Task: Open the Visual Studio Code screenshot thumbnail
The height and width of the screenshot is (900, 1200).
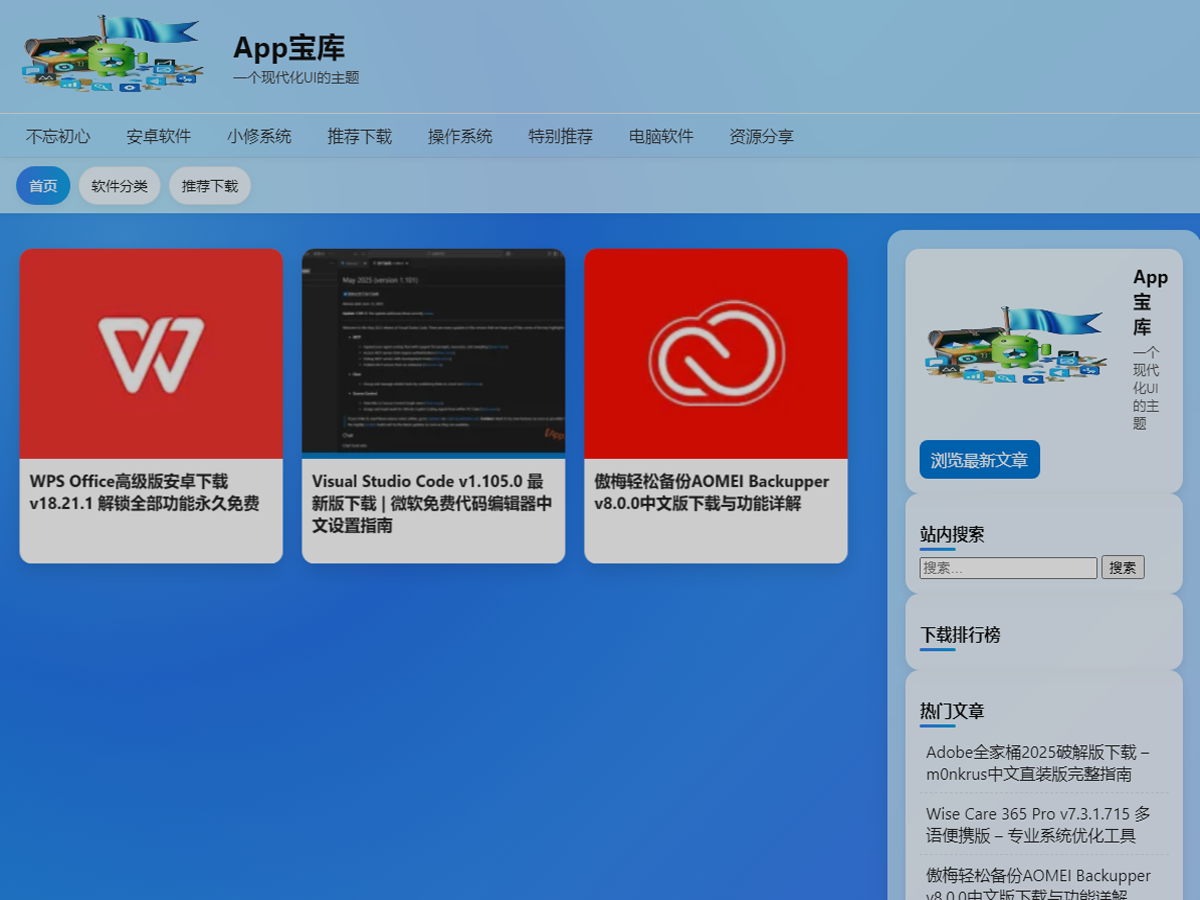Action: (433, 354)
